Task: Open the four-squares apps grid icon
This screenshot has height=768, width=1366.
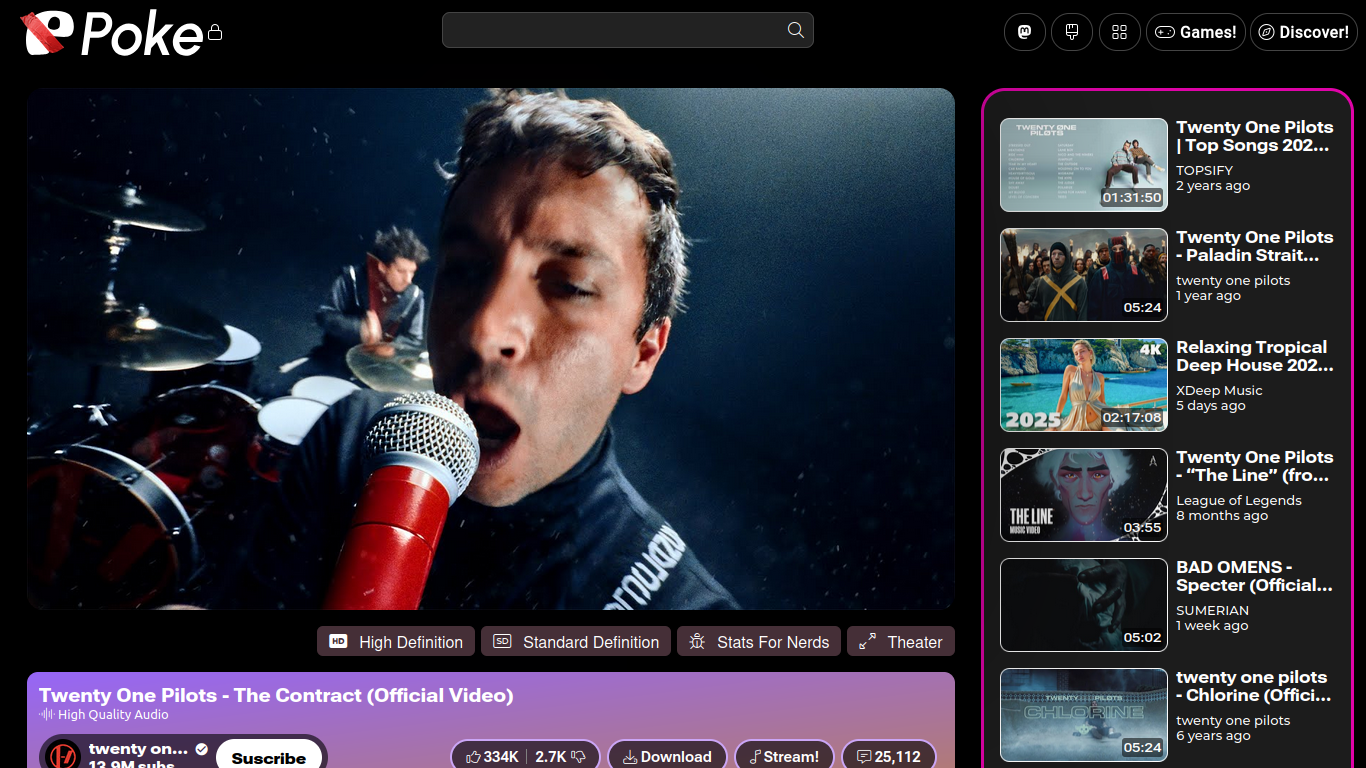Action: tap(1119, 32)
